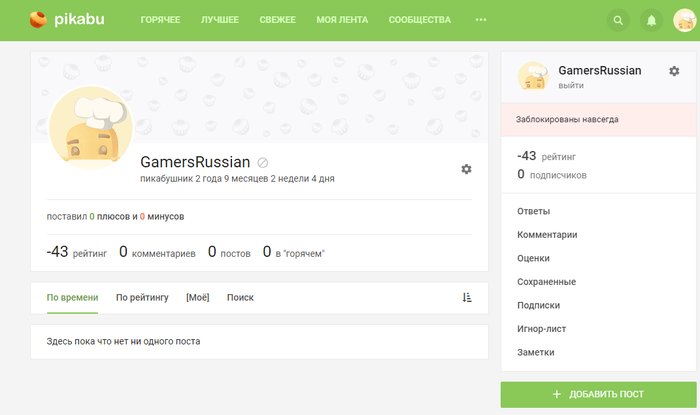This screenshot has height=415, width=700.
Task: Click the large profile avatar picture
Action: (x=91, y=128)
